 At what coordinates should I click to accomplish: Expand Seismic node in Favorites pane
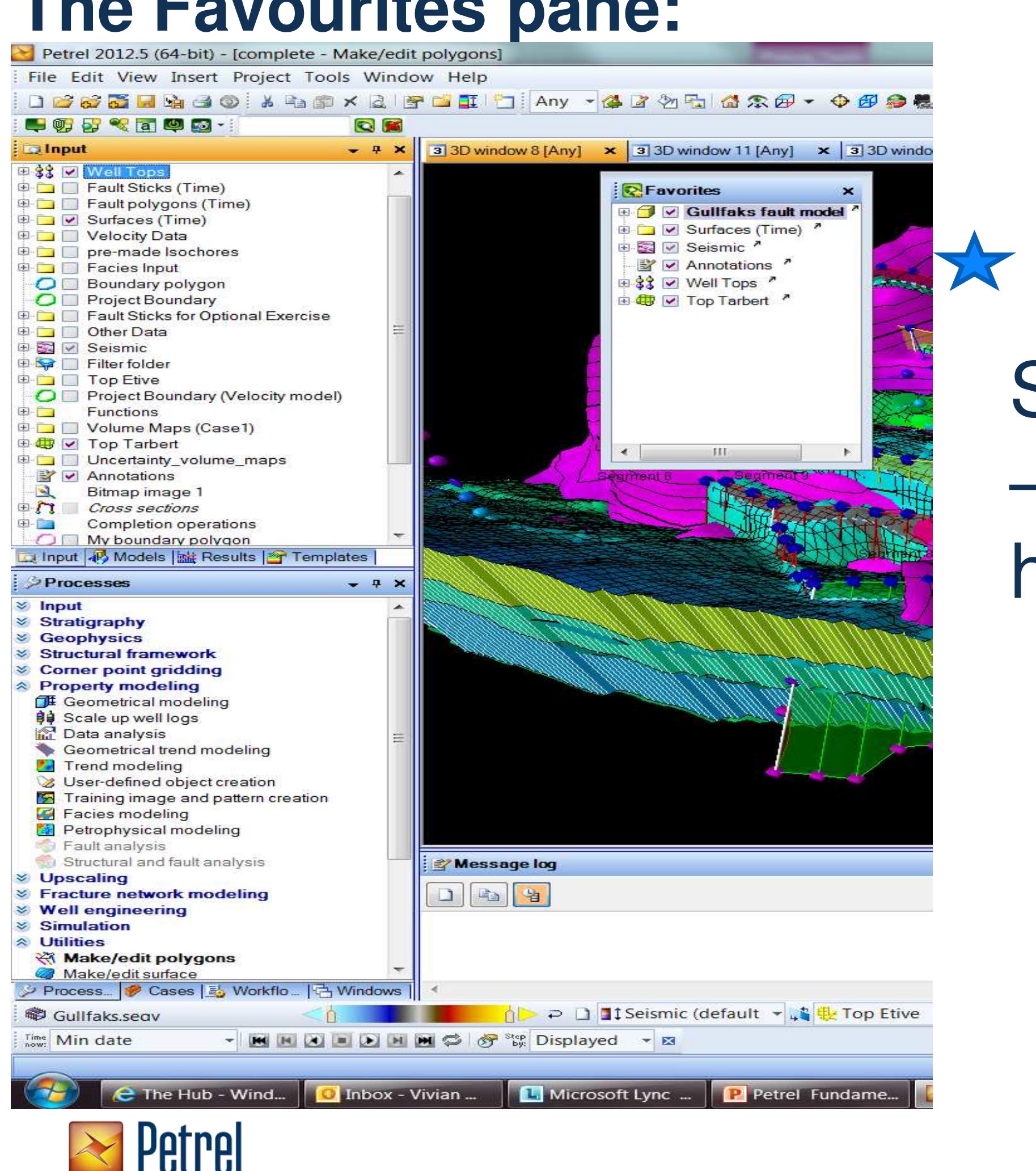coord(623,247)
